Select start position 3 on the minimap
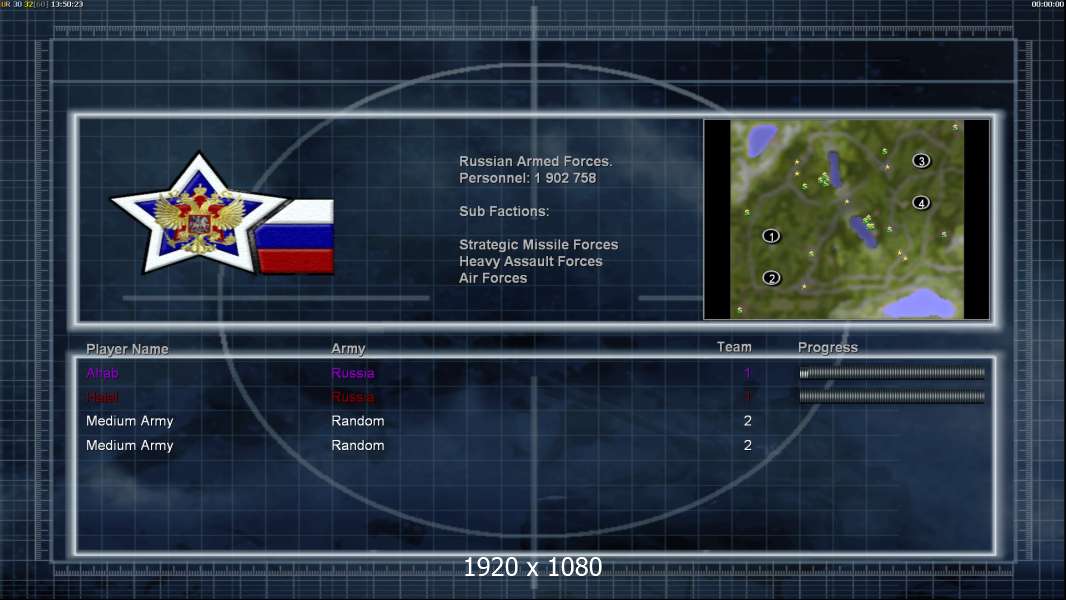The image size is (1066, 600). pos(921,161)
